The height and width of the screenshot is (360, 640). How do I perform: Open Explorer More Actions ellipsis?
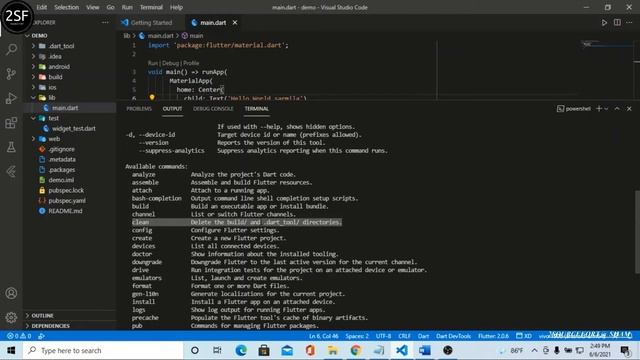tap(105, 22)
